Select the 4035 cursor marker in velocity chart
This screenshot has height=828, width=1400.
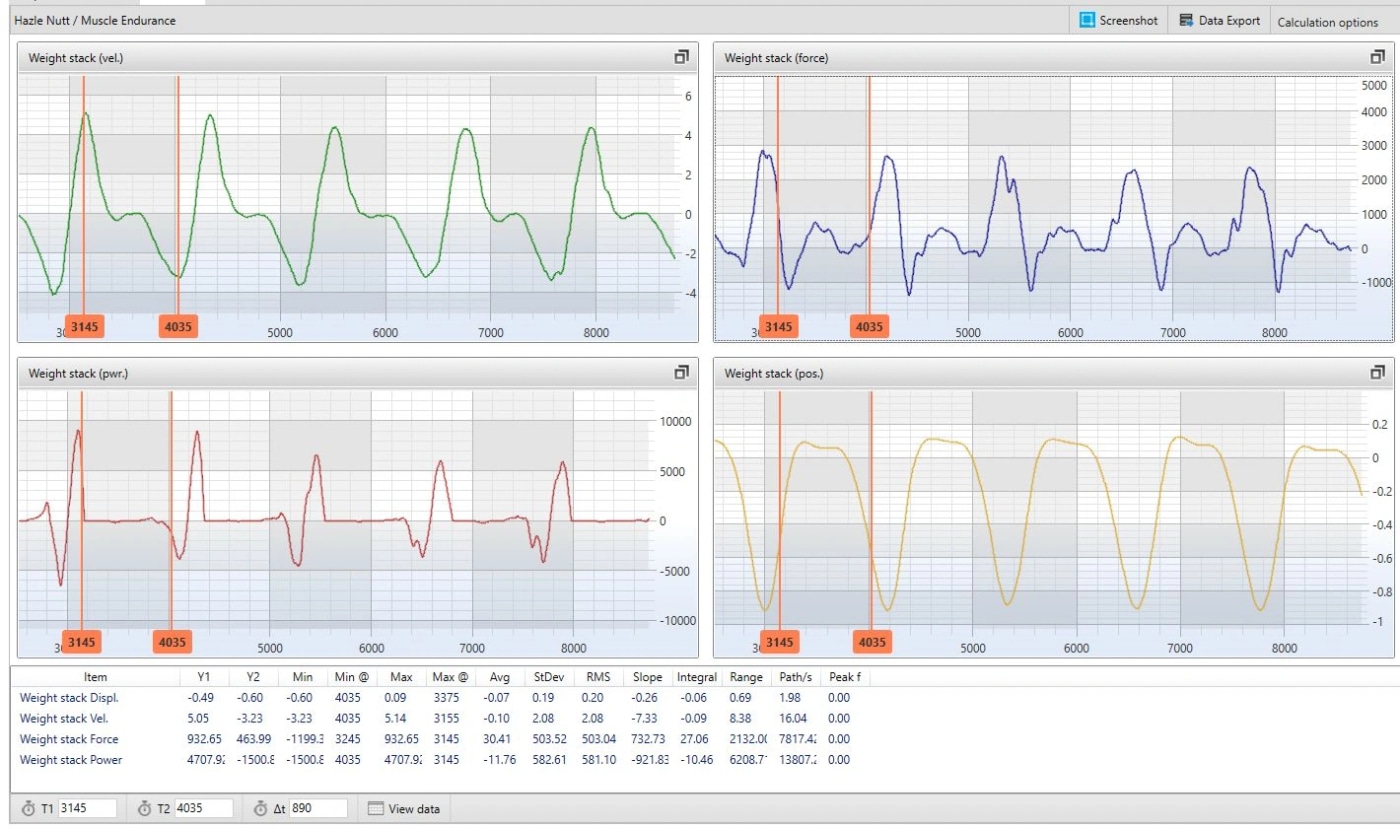(178, 326)
